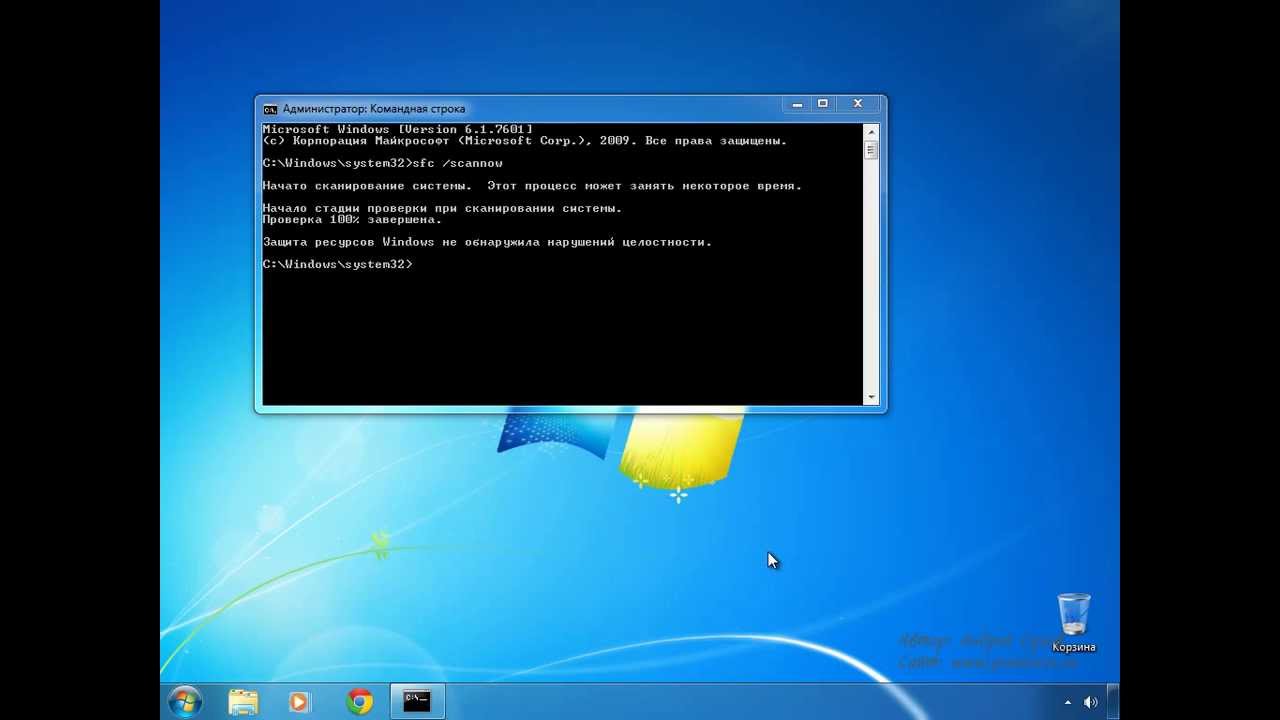Open Windows Explorer from the taskbar
Viewport: 1280px width, 720px height.
coord(243,702)
